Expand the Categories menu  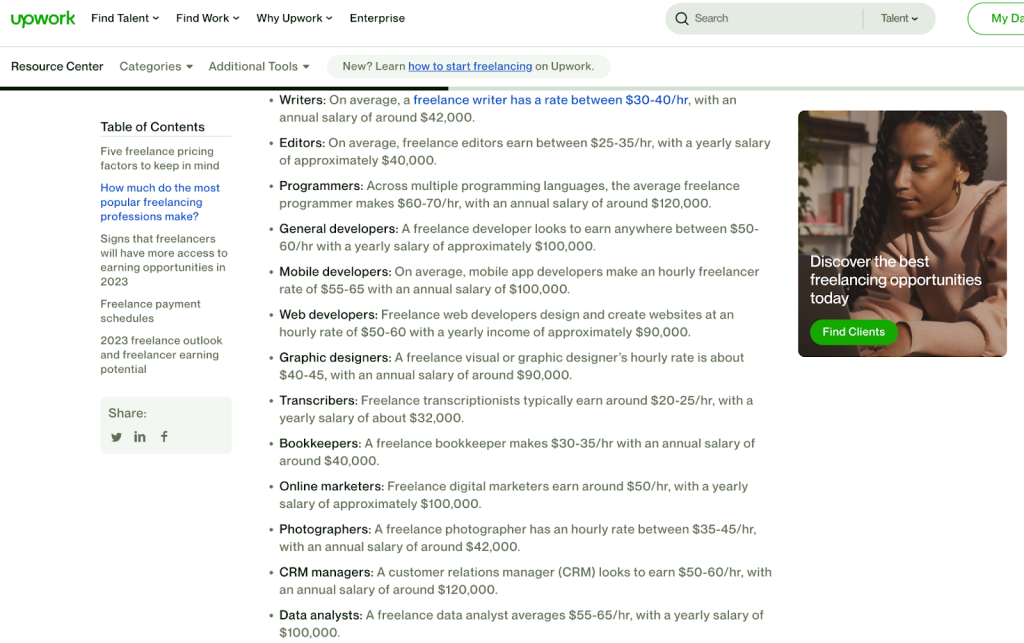tap(156, 67)
